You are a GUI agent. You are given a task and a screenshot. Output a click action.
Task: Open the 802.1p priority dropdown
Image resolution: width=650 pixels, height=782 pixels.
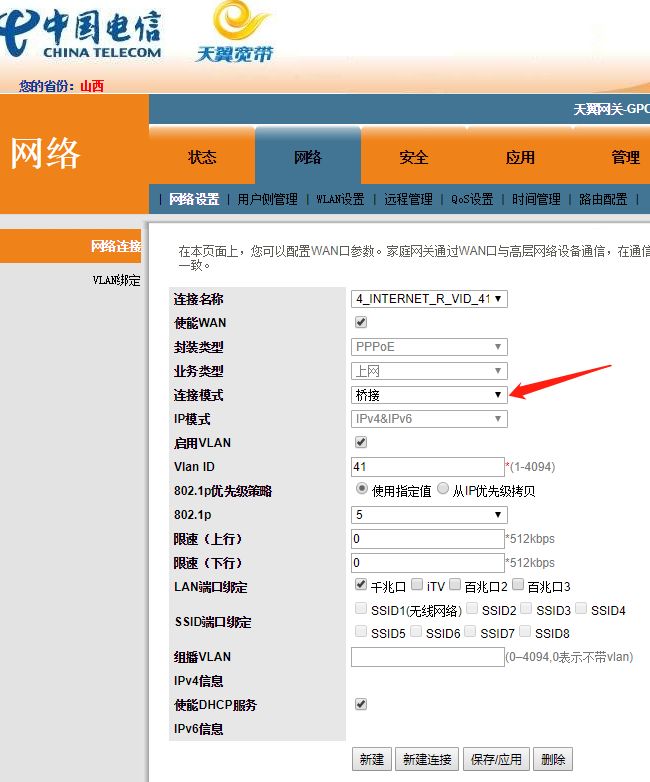click(429, 515)
